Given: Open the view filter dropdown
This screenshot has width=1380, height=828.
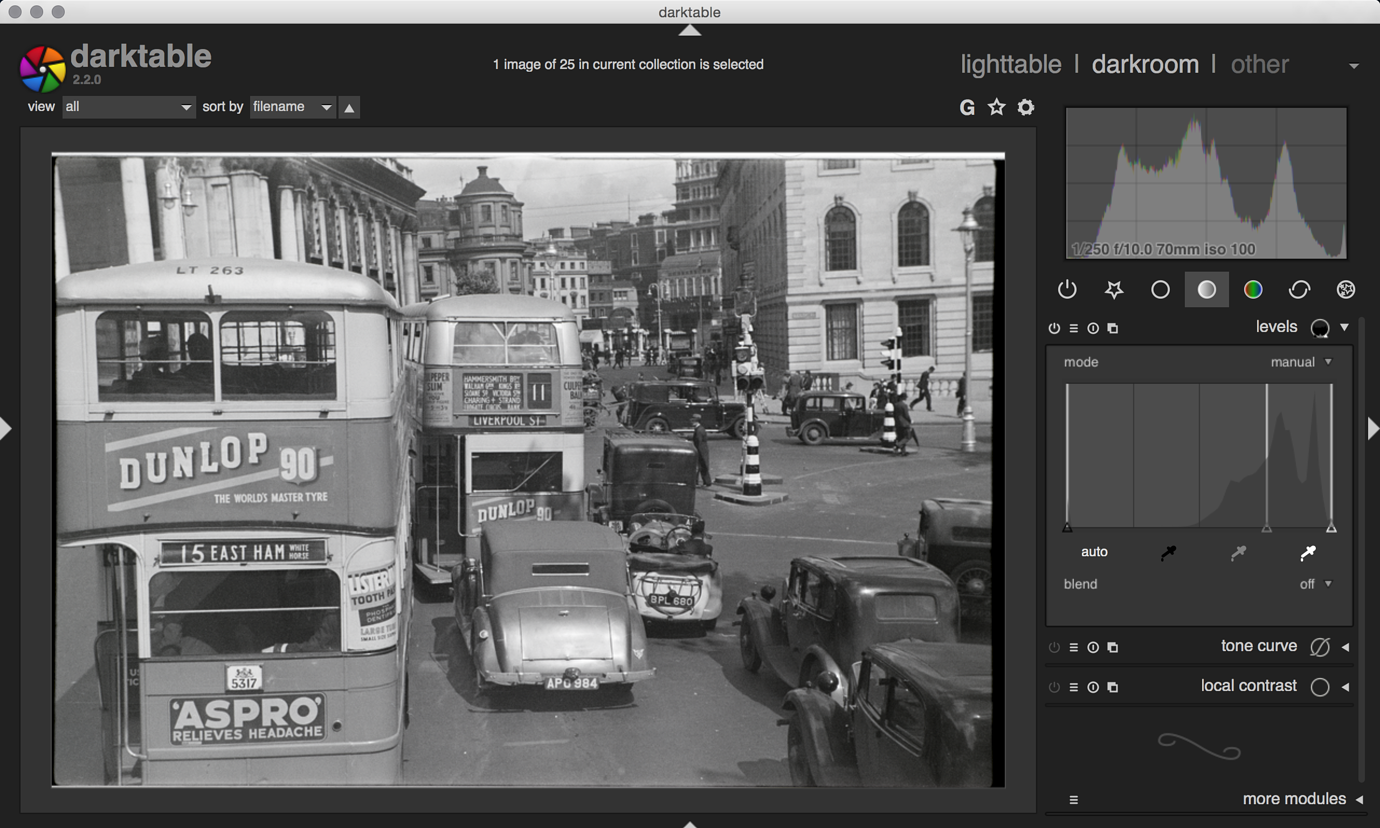Looking at the screenshot, I should (x=128, y=107).
